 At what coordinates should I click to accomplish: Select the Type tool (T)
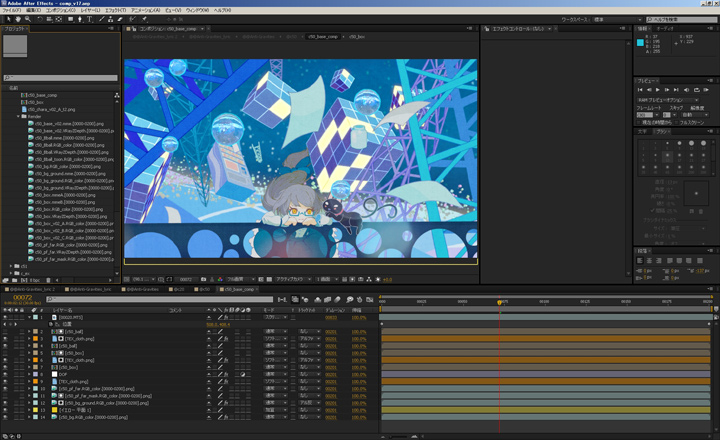point(90,19)
